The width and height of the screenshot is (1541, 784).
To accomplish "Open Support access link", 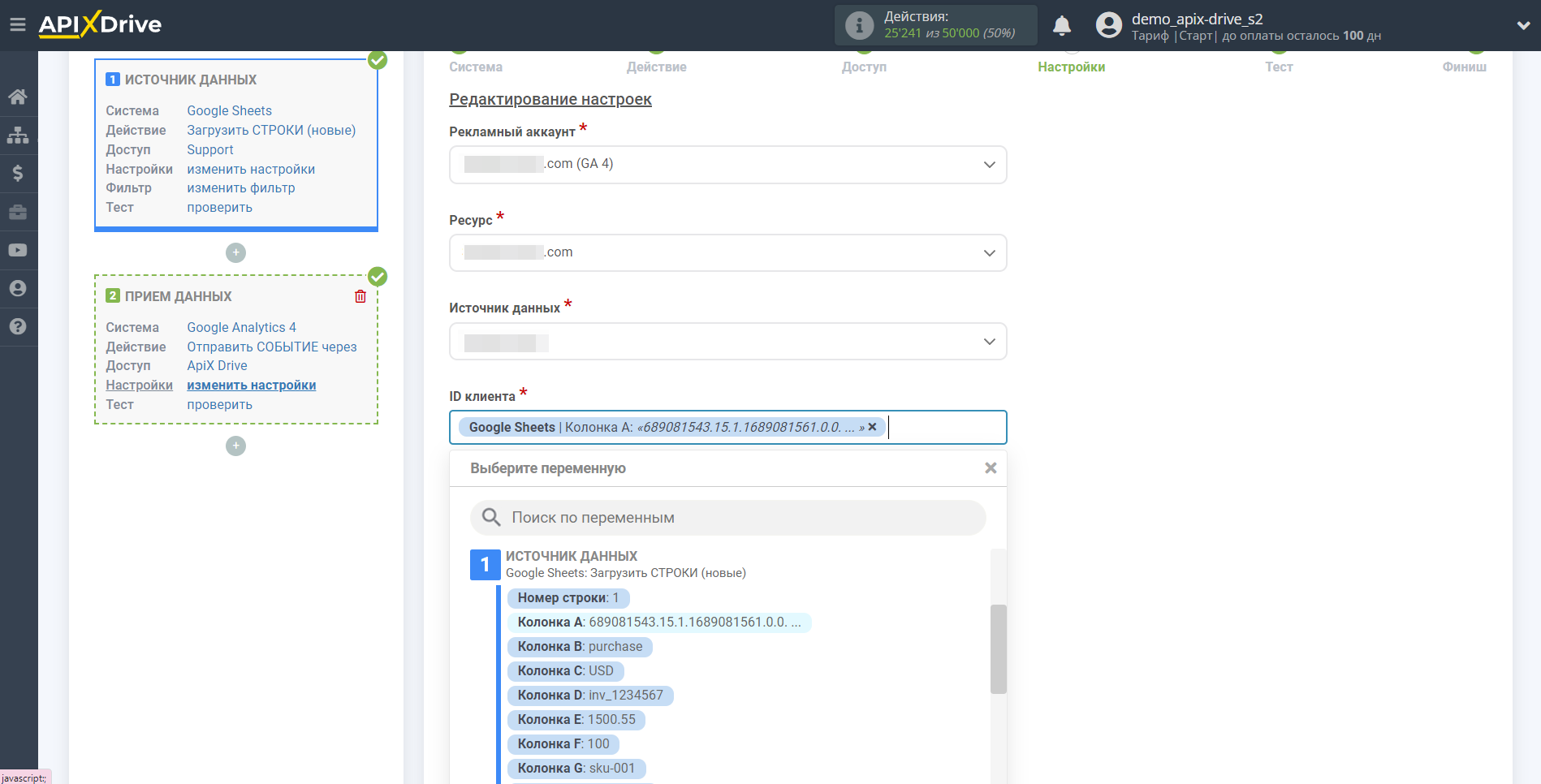I will (x=210, y=149).
